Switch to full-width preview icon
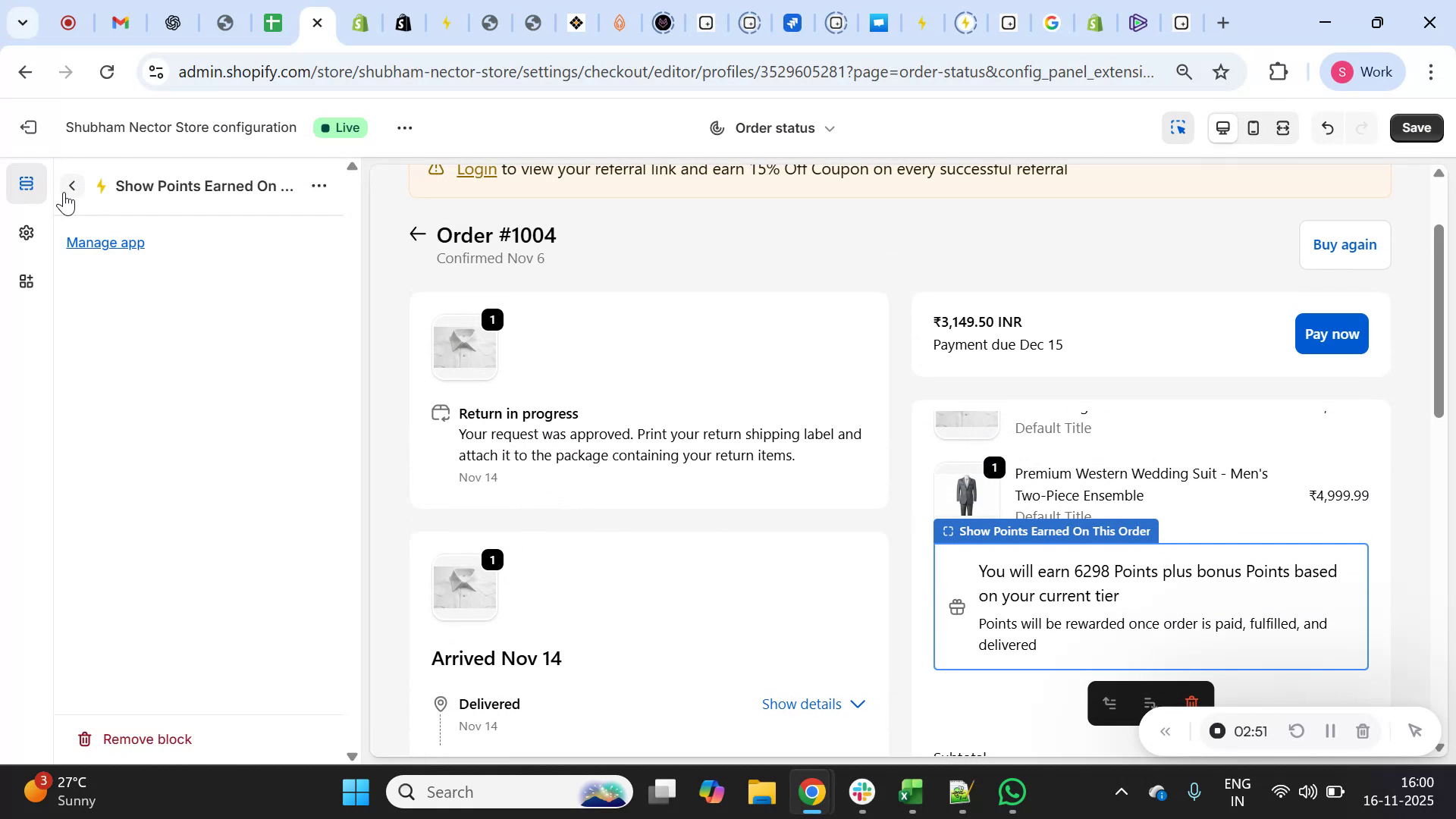The height and width of the screenshot is (819, 1456). pyautogui.click(x=1283, y=127)
